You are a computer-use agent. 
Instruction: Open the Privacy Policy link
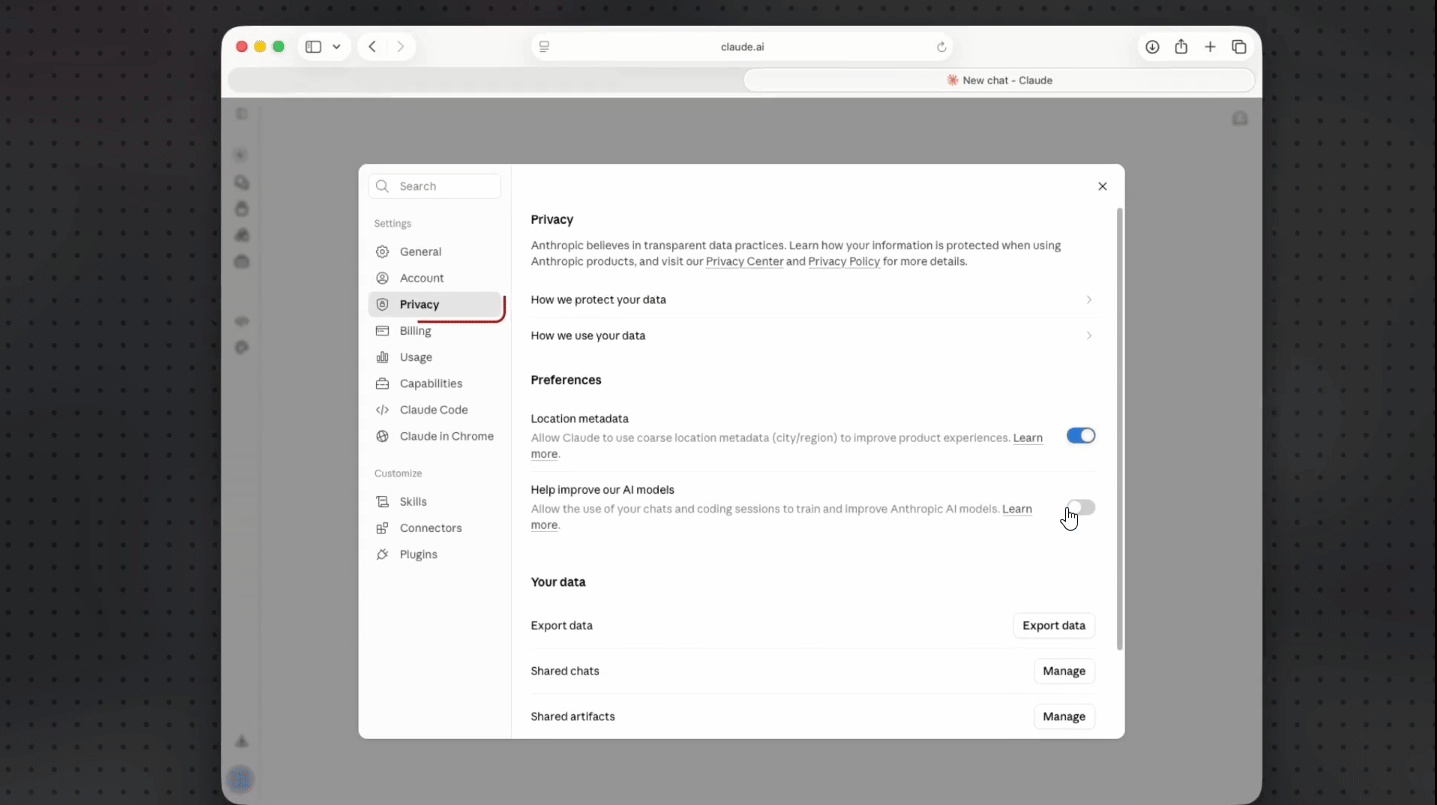pyautogui.click(x=844, y=262)
